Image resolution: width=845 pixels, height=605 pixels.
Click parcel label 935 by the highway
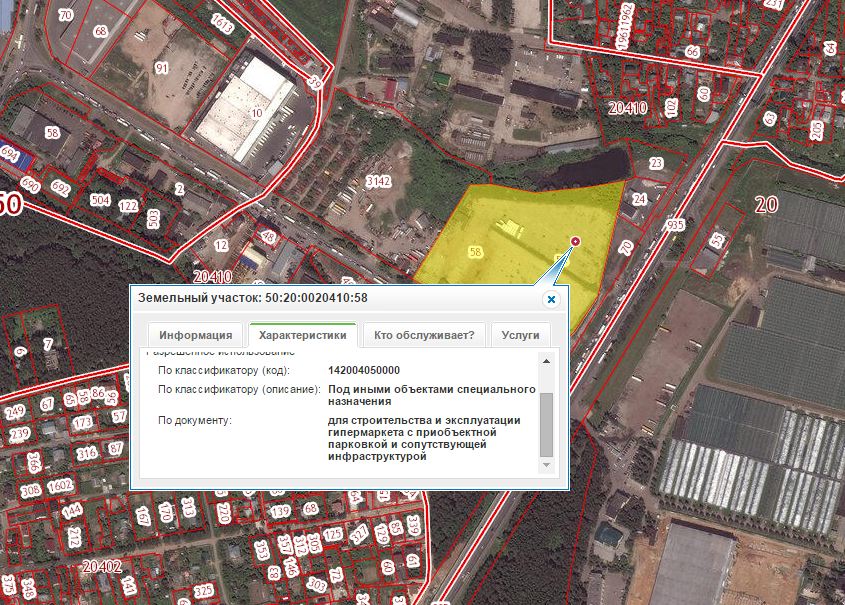[x=675, y=225]
